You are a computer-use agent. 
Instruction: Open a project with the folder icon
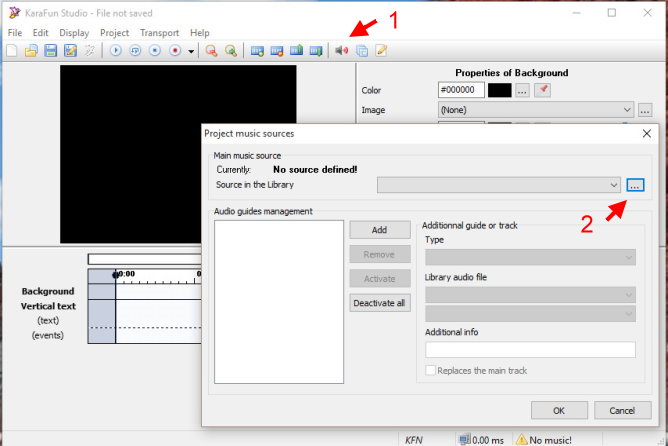(31, 51)
